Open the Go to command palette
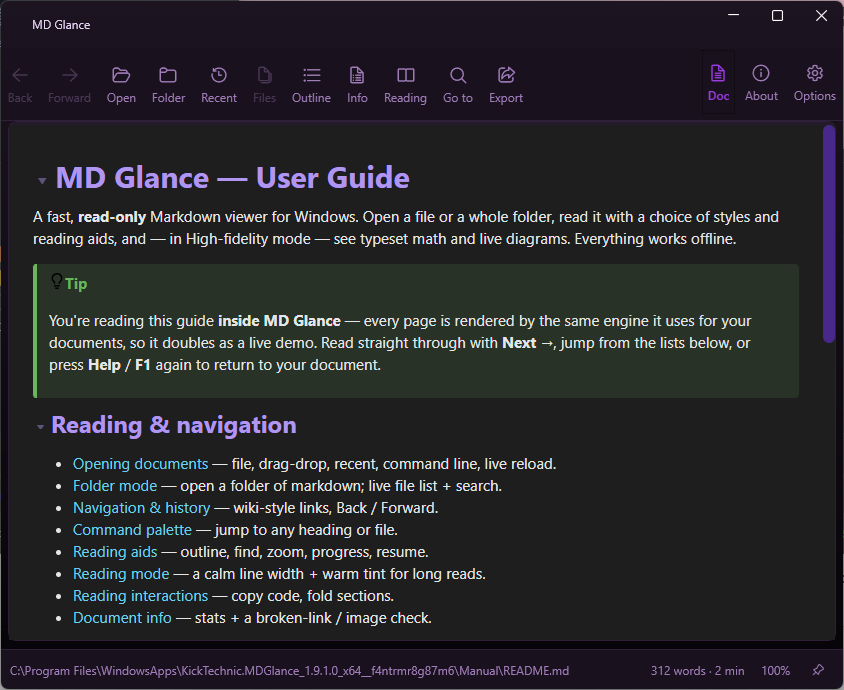 point(458,85)
